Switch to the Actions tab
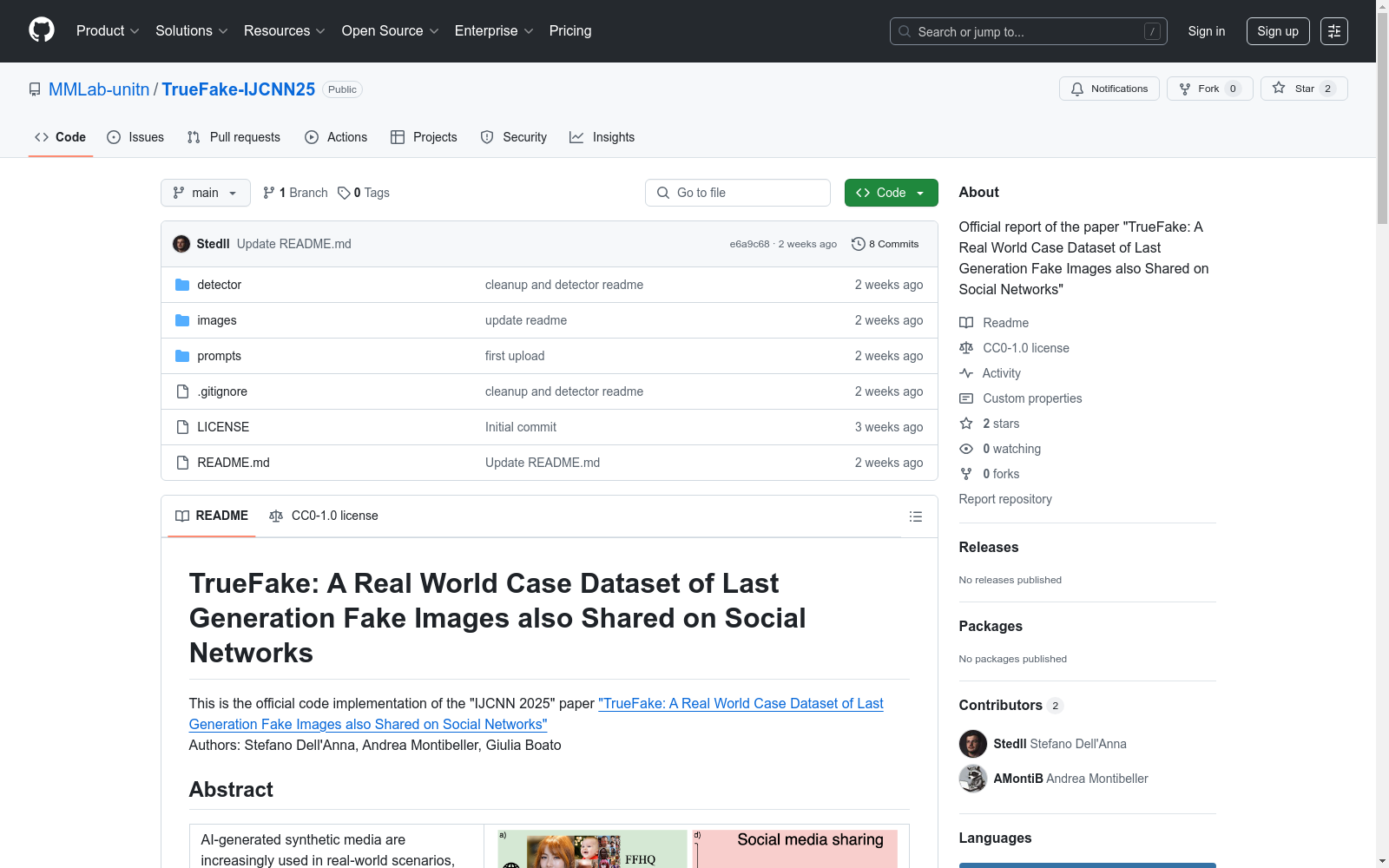The image size is (1389, 868). tap(336, 137)
